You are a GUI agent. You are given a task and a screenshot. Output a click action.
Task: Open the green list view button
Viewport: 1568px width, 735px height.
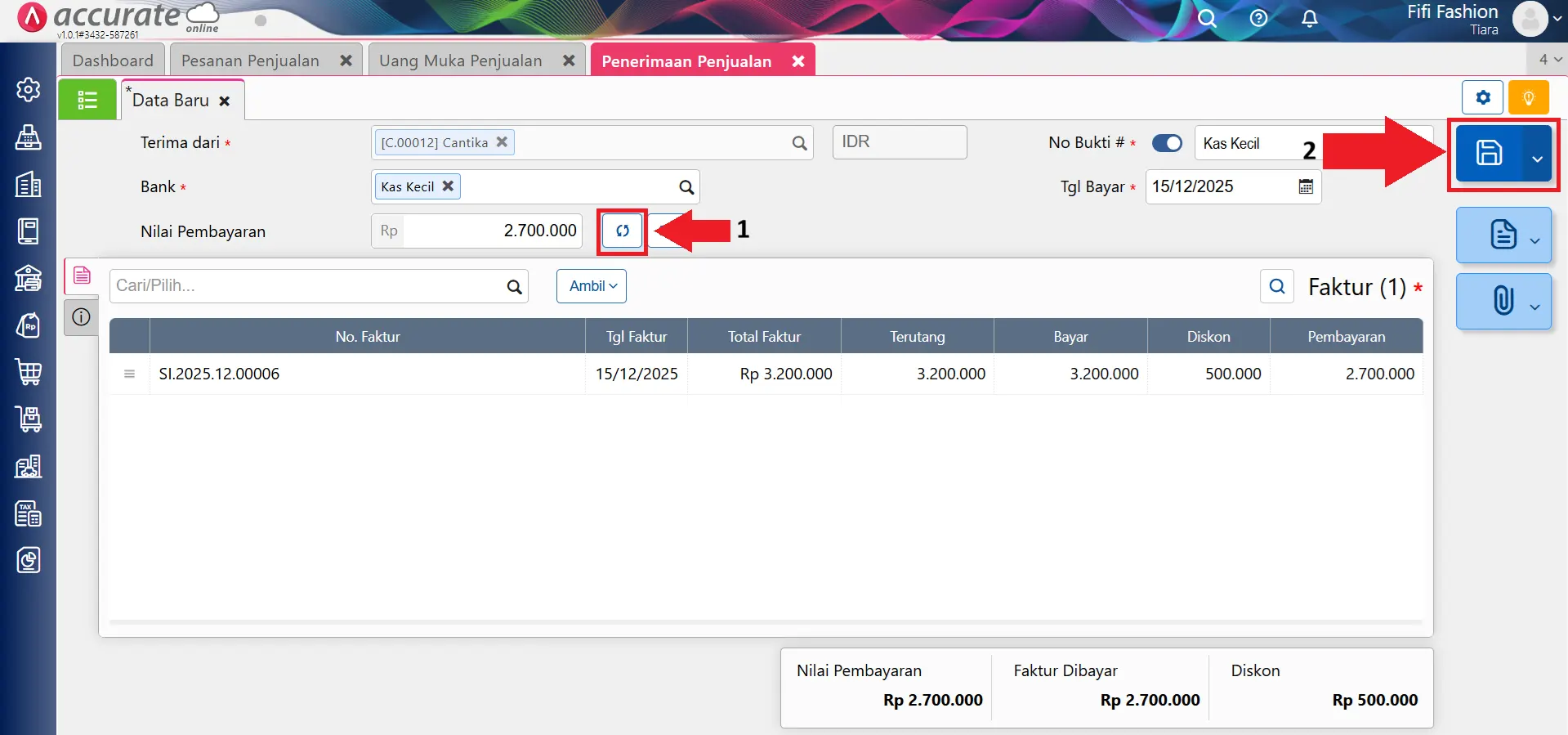click(x=87, y=100)
